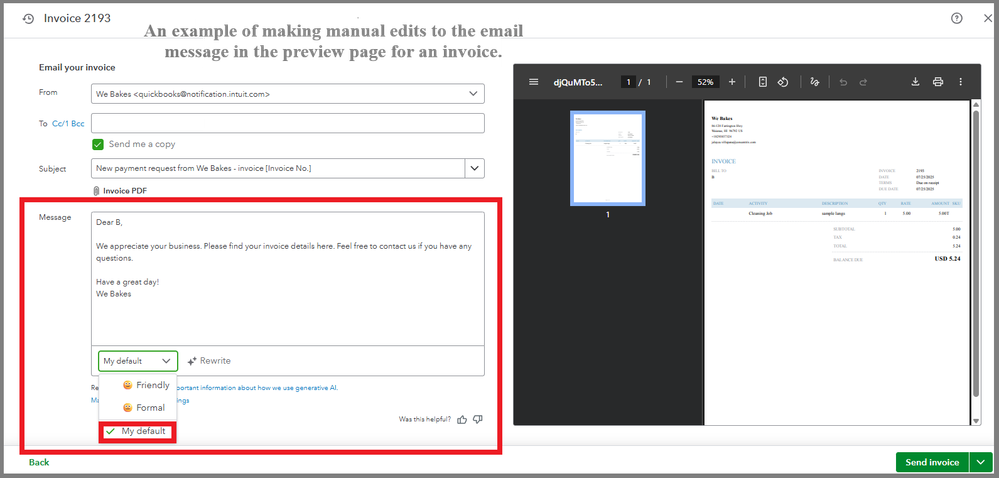
Task: Open the From email dropdown
Action: tap(287, 94)
